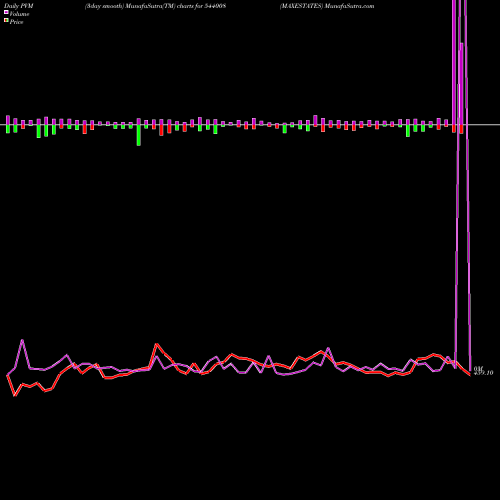Click the overlapping value label where the lines end

[x=483, y=371]
